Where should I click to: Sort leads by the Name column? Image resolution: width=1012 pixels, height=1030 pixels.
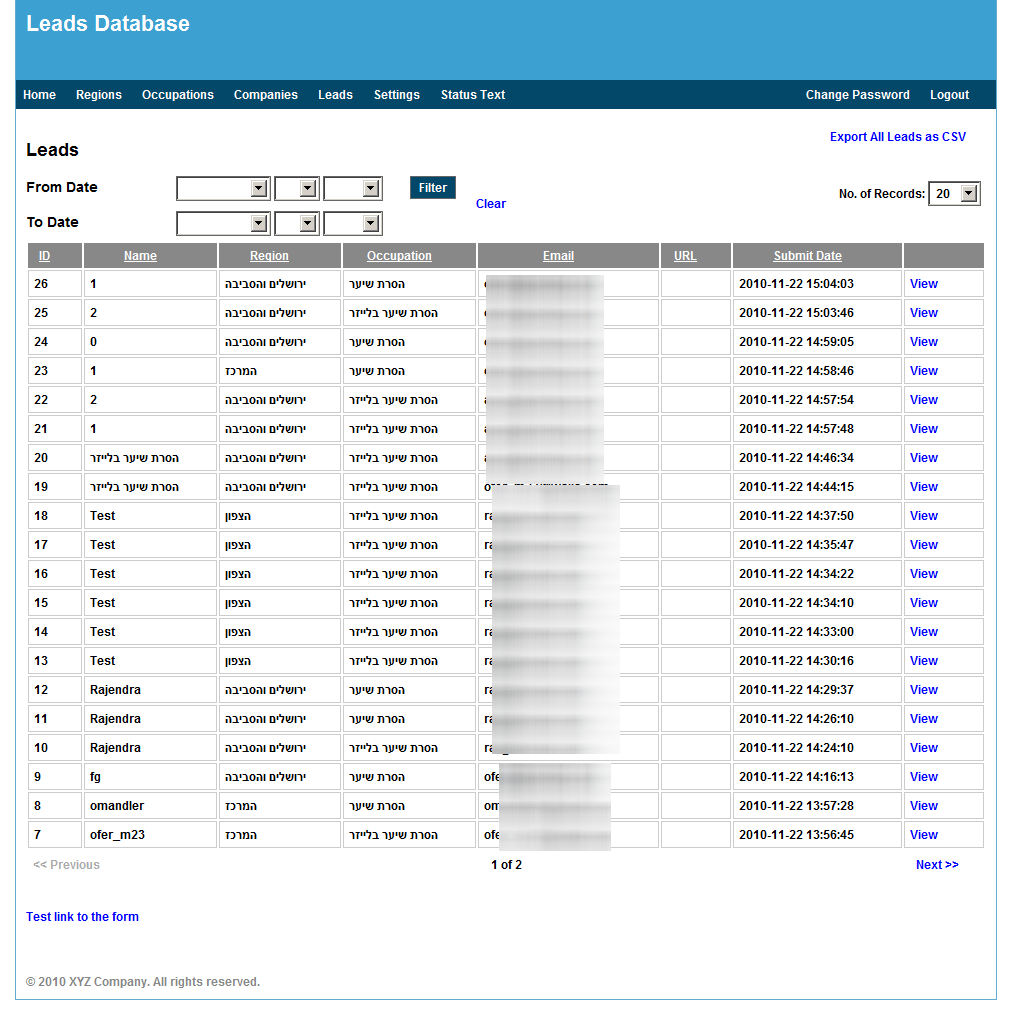point(139,256)
